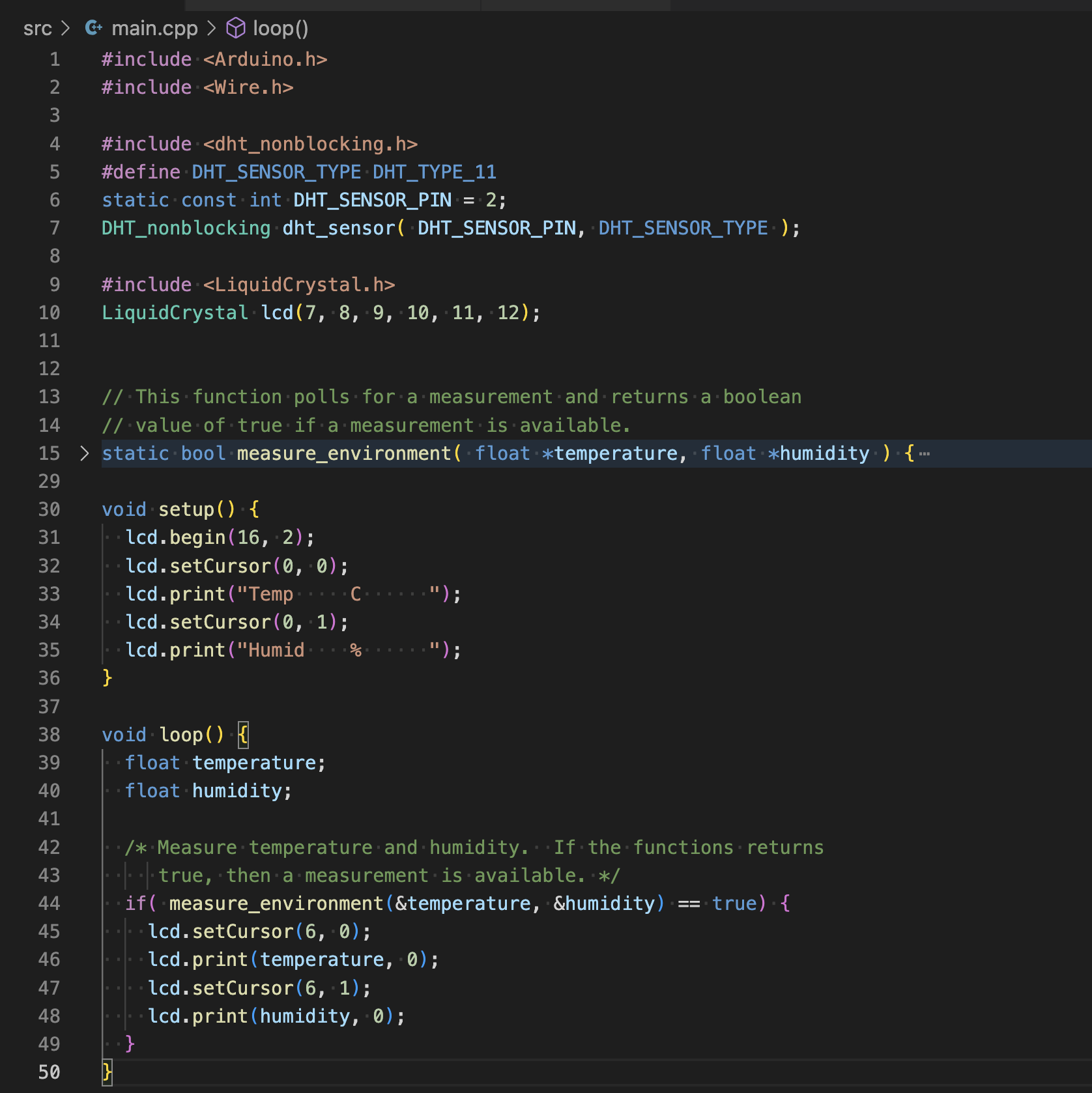Click on "<Wire.h>" include text

(x=248, y=87)
